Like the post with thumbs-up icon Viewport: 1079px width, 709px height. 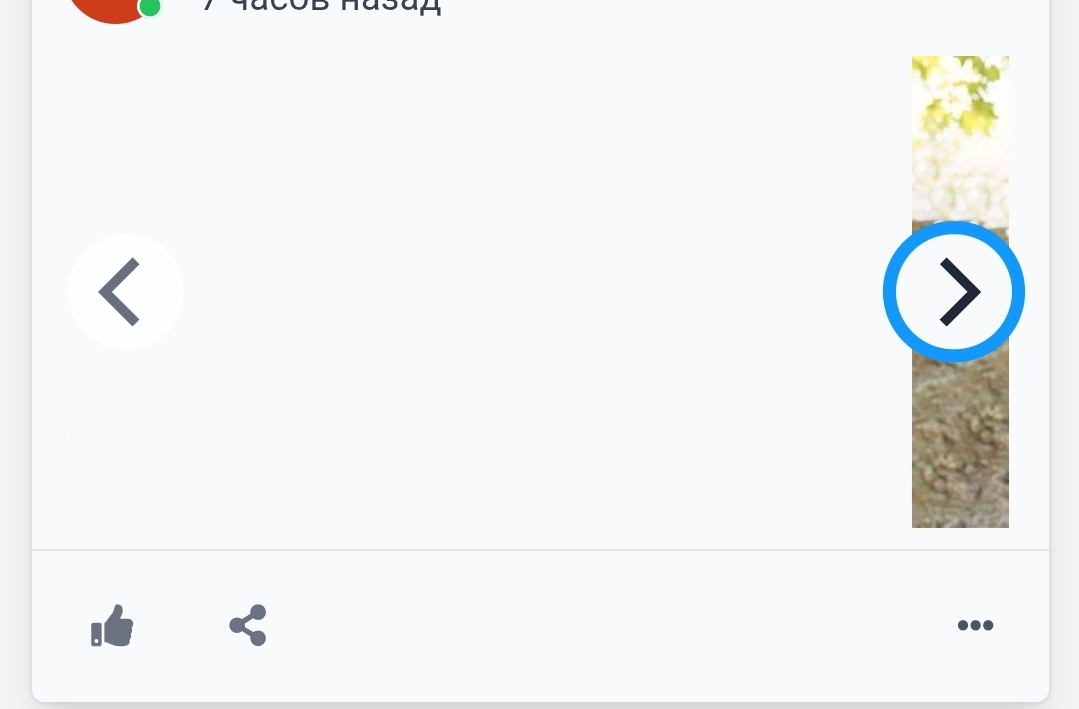point(112,626)
